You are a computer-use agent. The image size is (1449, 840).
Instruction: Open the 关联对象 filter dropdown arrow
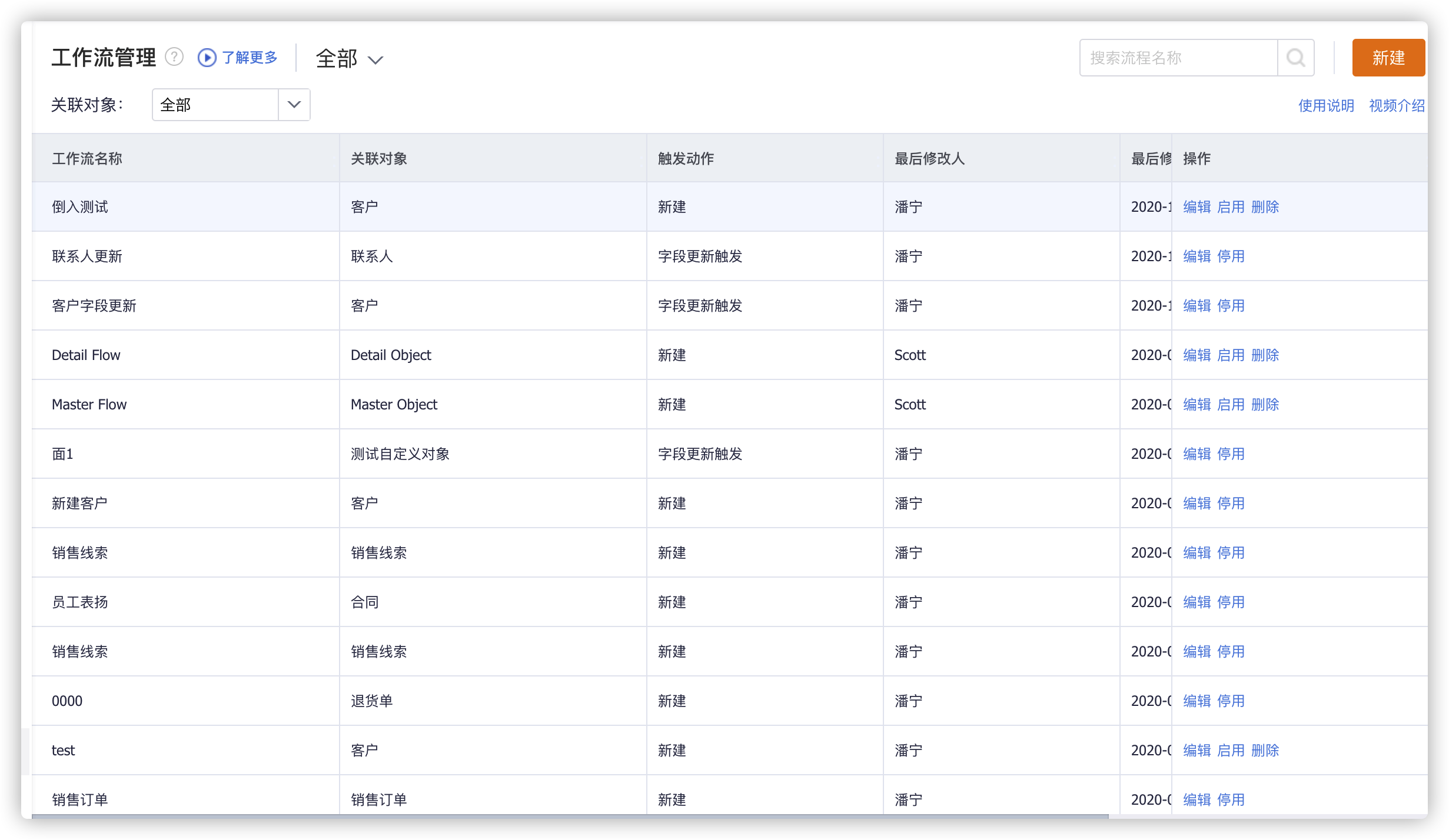pos(294,105)
